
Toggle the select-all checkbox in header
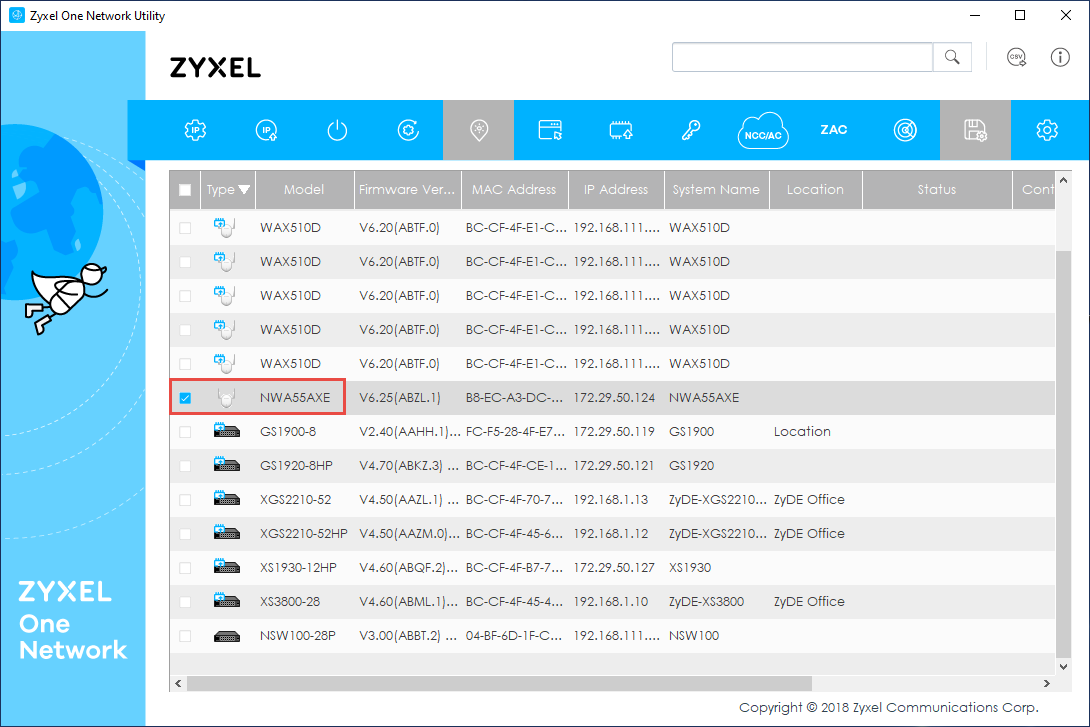185,190
